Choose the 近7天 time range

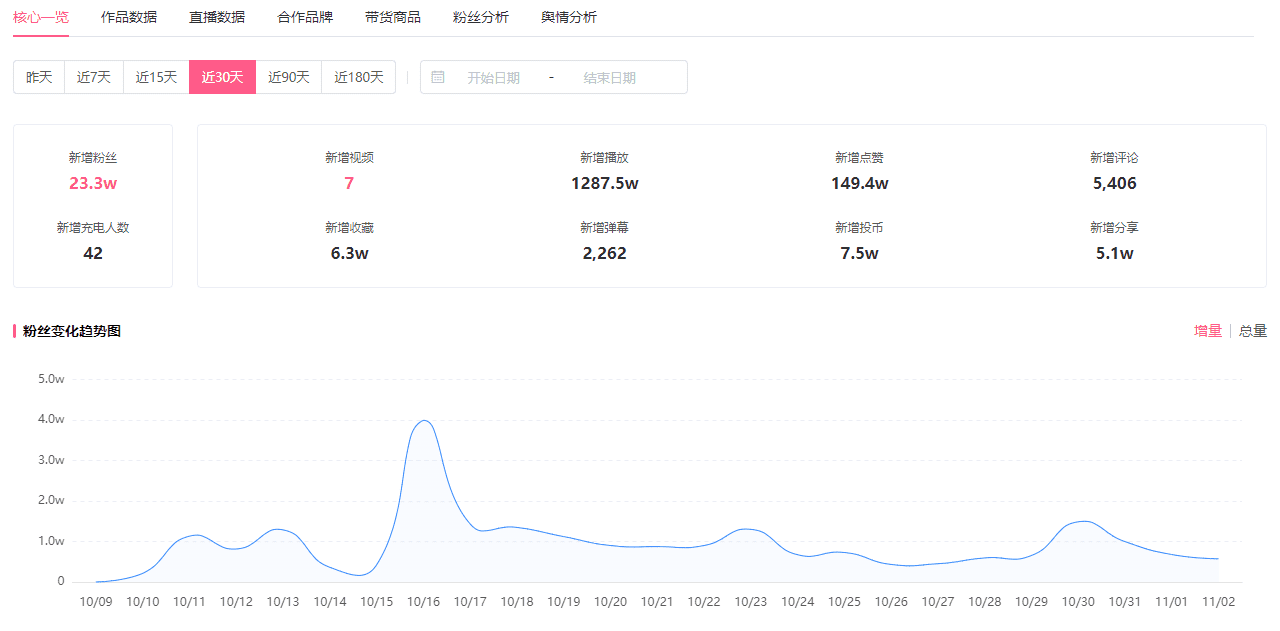(94, 77)
